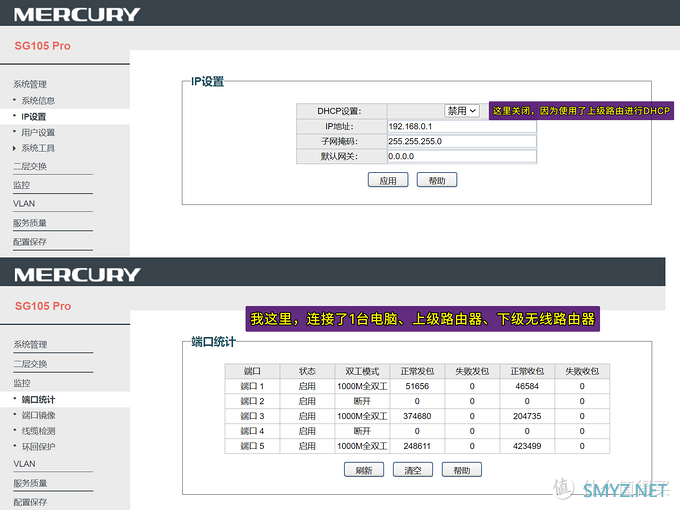Select 端口统计 in the lower sidebar

(x=39, y=399)
